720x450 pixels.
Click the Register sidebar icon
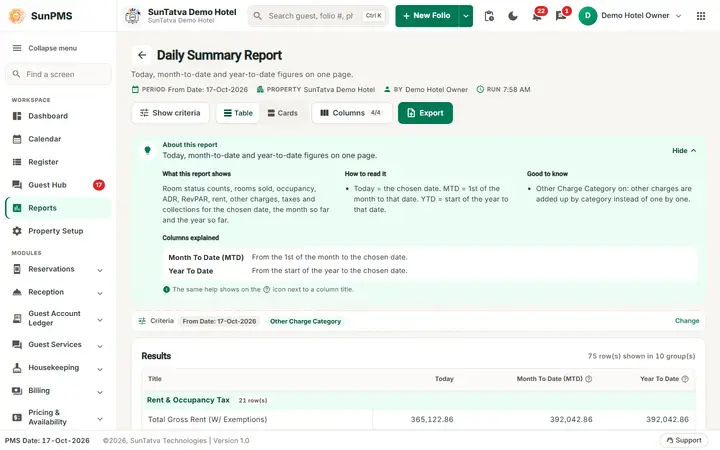[17, 162]
